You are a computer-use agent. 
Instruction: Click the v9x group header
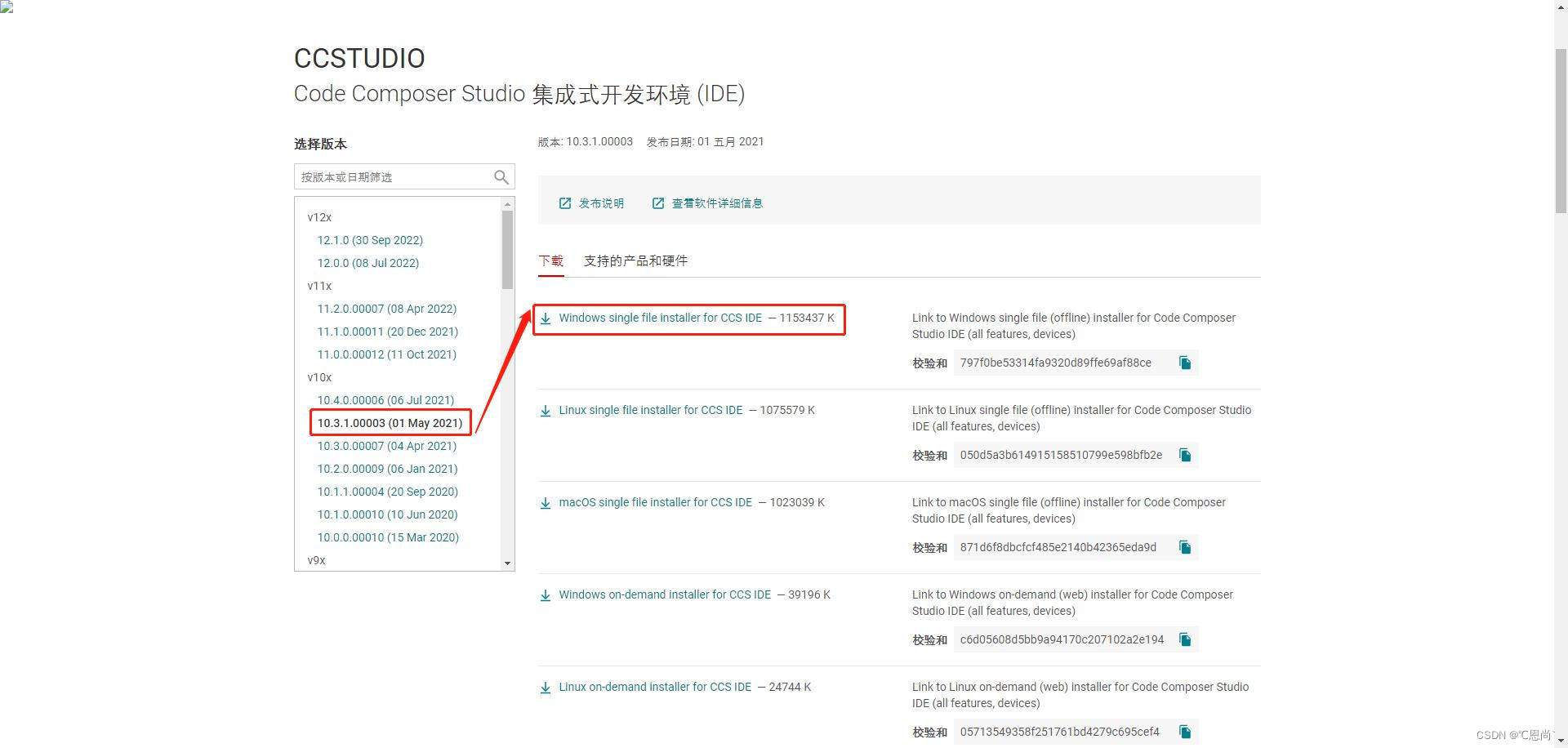316,560
